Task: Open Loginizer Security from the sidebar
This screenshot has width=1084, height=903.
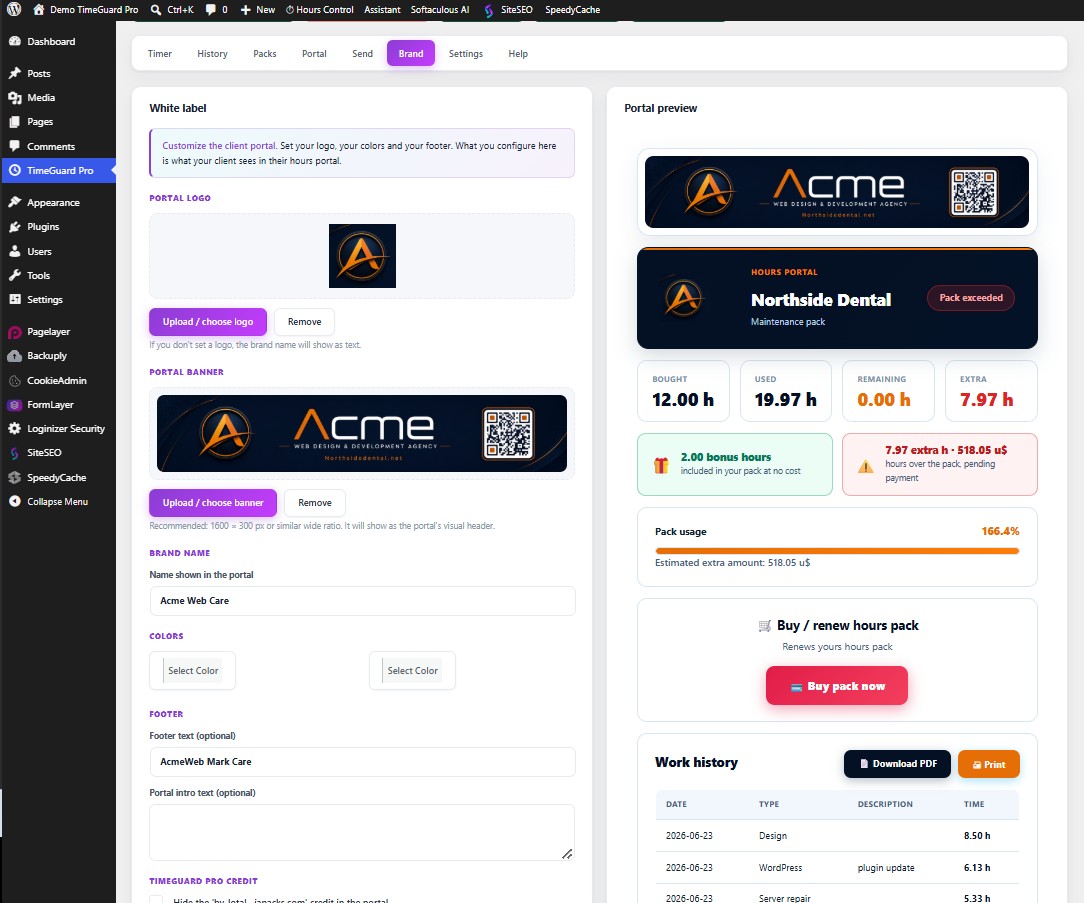Action: 66,429
